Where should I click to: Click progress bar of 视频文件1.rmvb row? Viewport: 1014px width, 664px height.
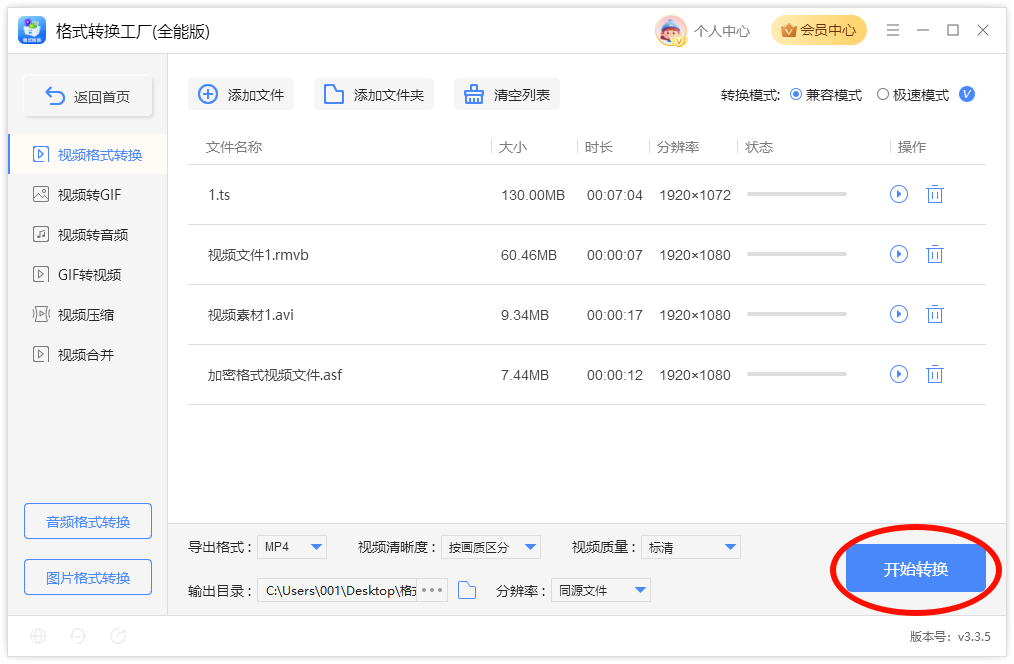[797, 254]
